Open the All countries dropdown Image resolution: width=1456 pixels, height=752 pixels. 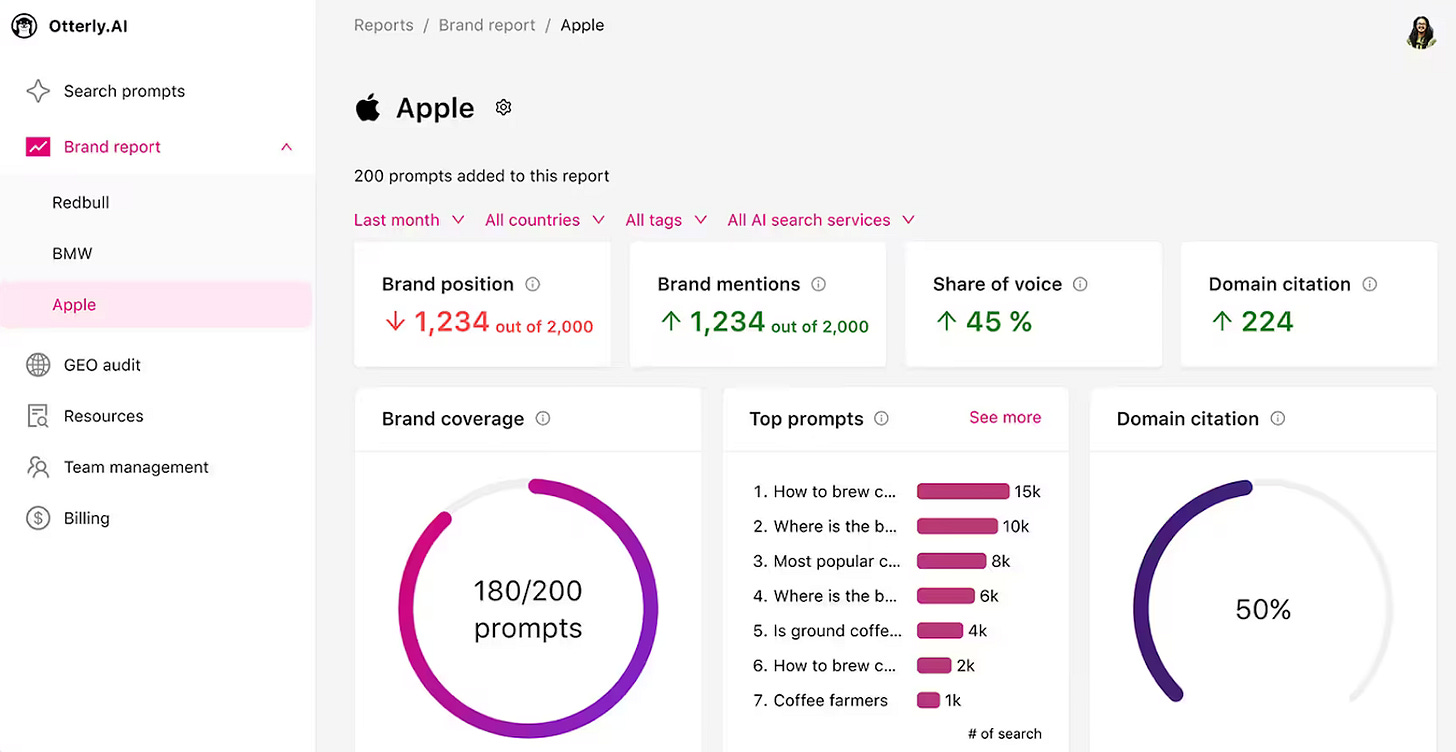pos(544,219)
